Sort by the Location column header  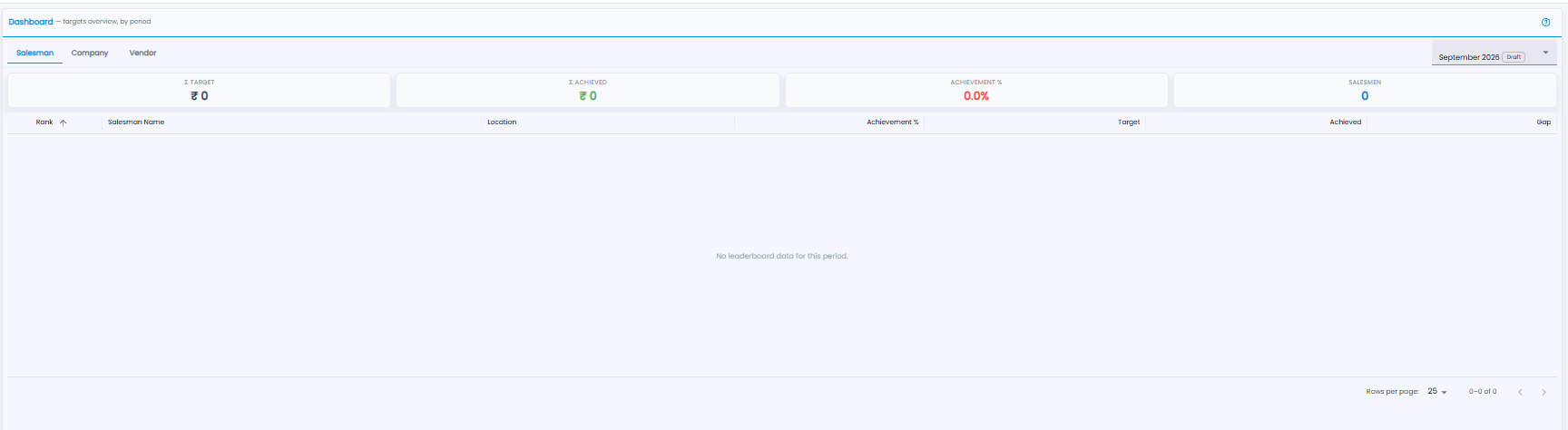[502, 122]
